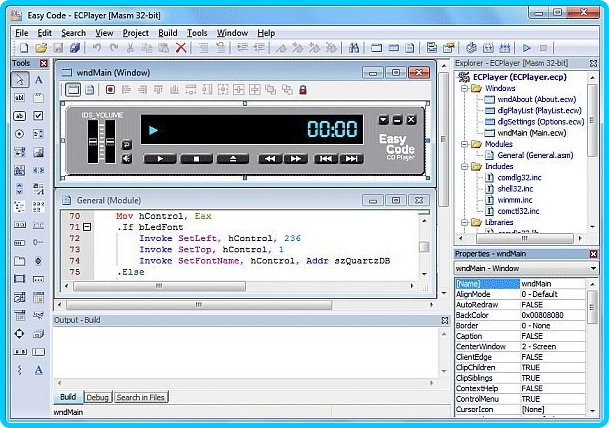Click the Next track button on CD player
609x428 pixels.
click(351, 158)
